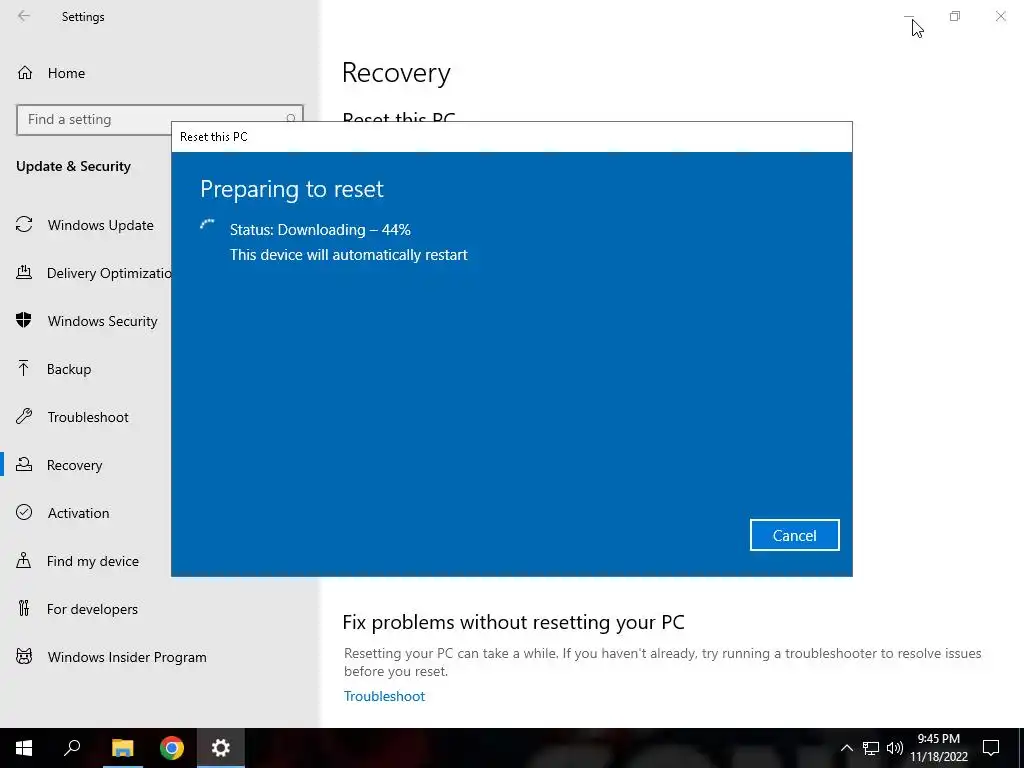Launch Google Chrome from taskbar
Viewport: 1024px width, 768px height.
click(172, 748)
